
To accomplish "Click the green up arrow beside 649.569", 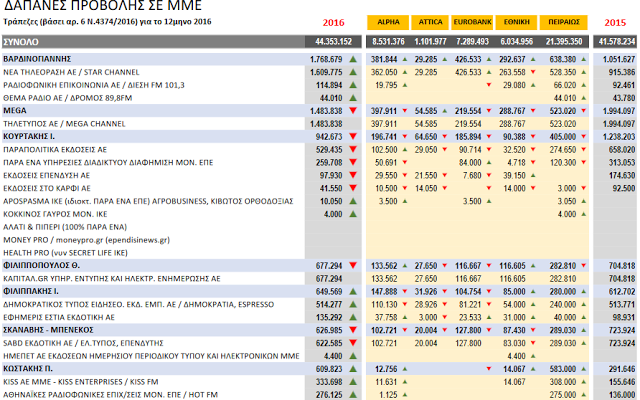I will tap(353, 291).
